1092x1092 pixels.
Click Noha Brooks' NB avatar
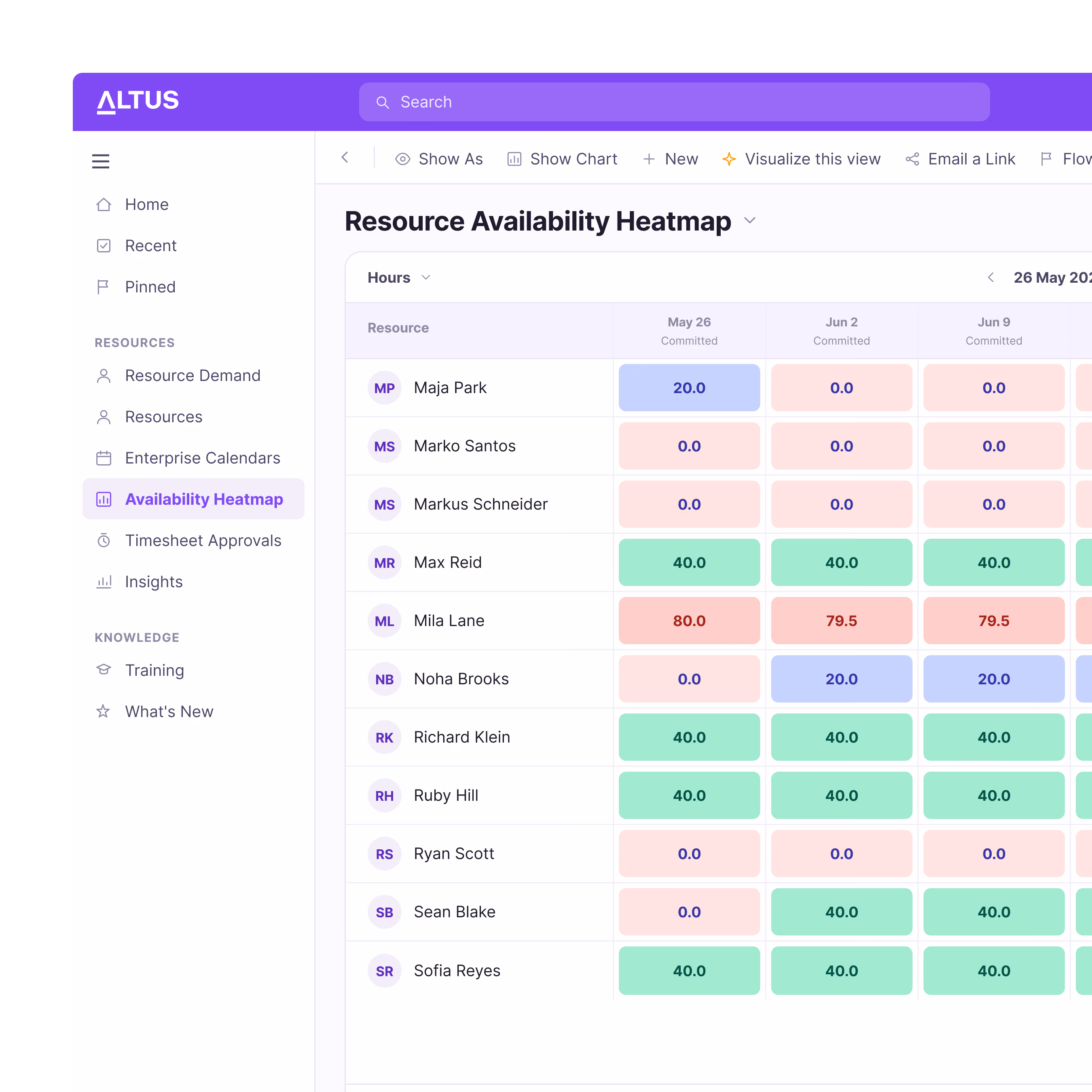click(384, 679)
